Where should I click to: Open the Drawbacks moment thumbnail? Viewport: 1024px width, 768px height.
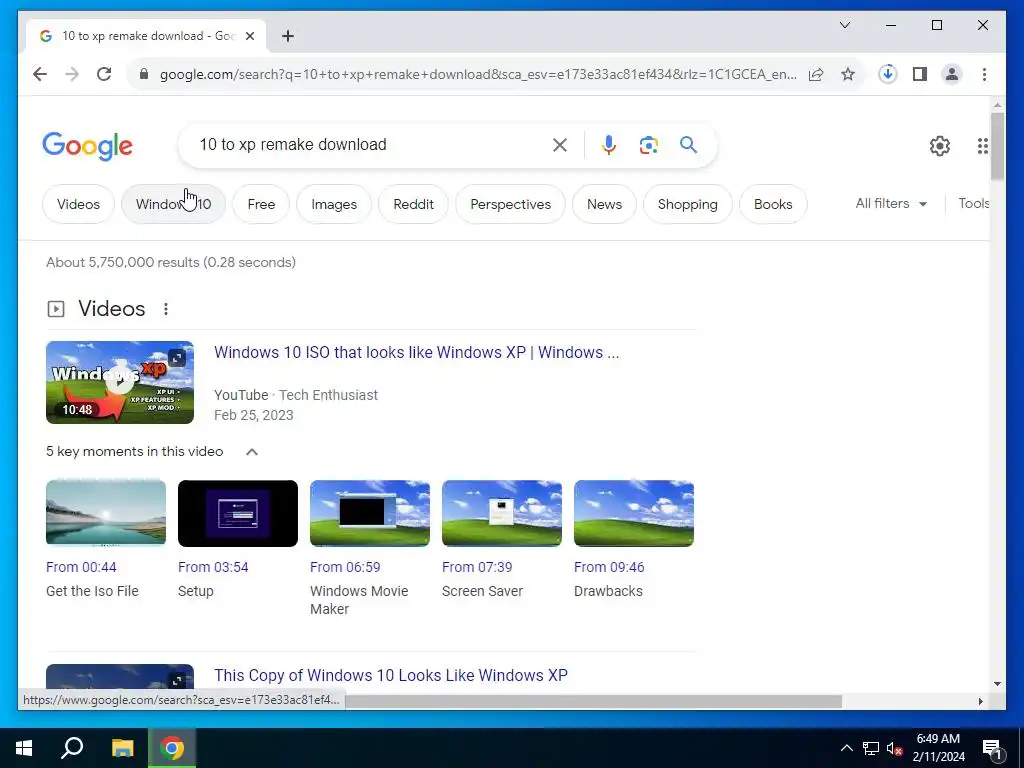point(633,513)
